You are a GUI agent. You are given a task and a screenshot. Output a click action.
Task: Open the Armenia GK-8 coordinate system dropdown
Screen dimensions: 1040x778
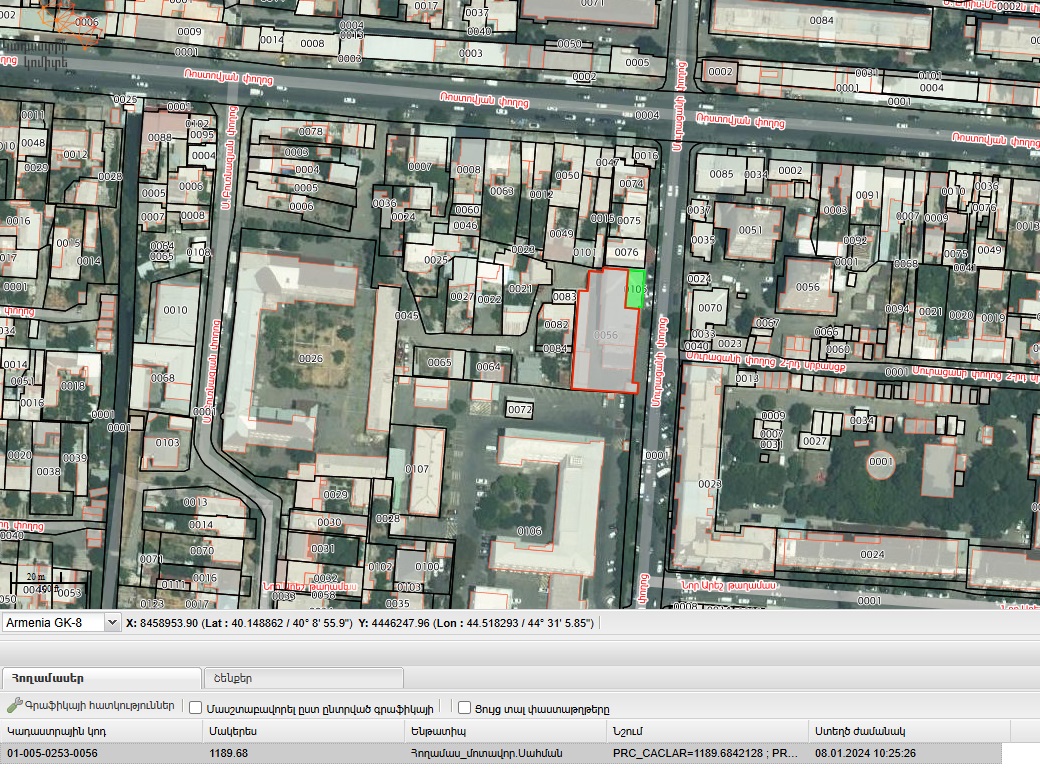pyautogui.click(x=112, y=623)
